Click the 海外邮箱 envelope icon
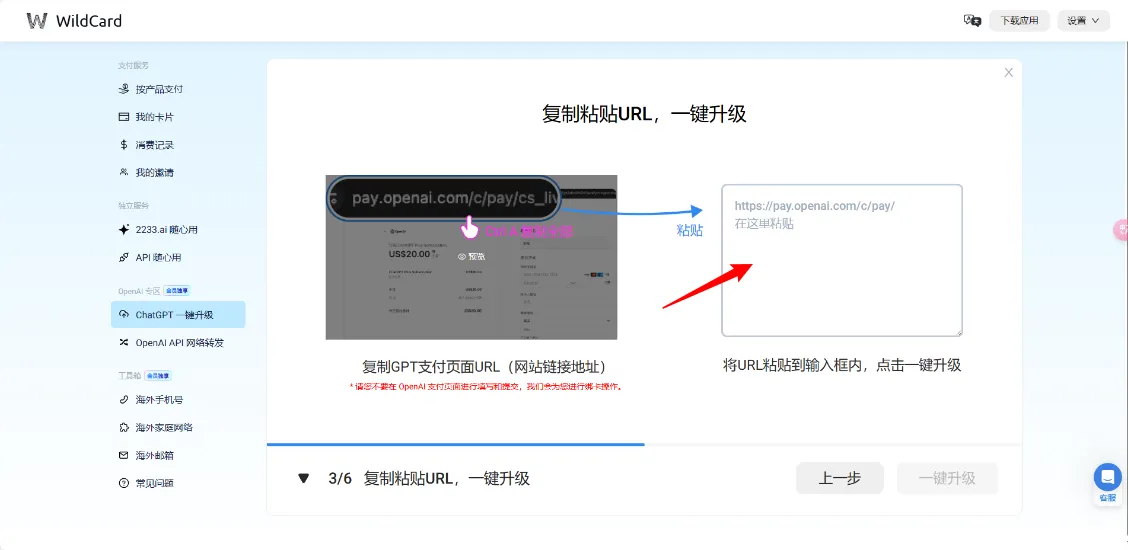 click(x=124, y=456)
